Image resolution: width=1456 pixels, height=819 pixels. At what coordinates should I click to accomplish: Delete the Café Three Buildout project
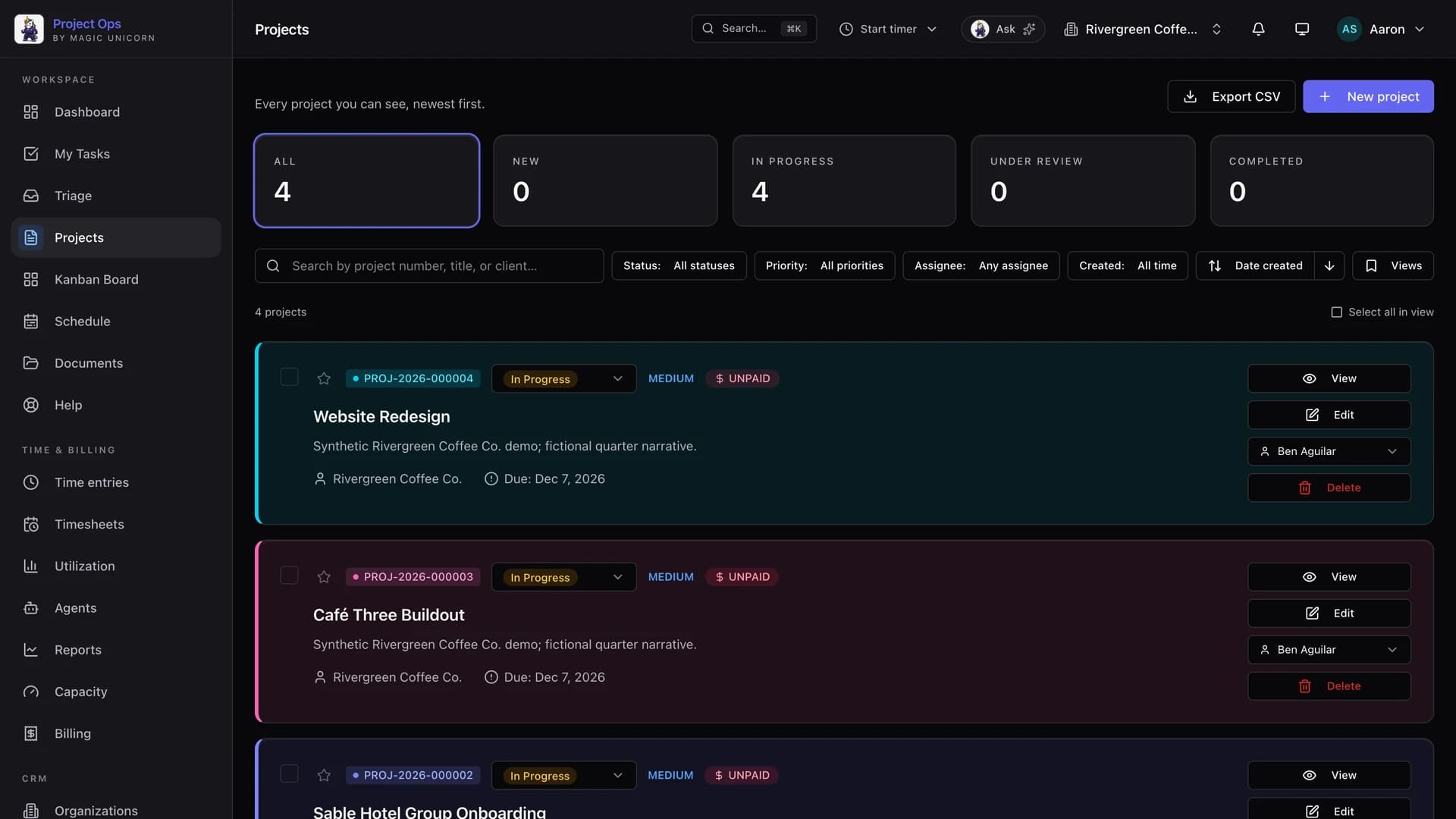pos(1329,686)
